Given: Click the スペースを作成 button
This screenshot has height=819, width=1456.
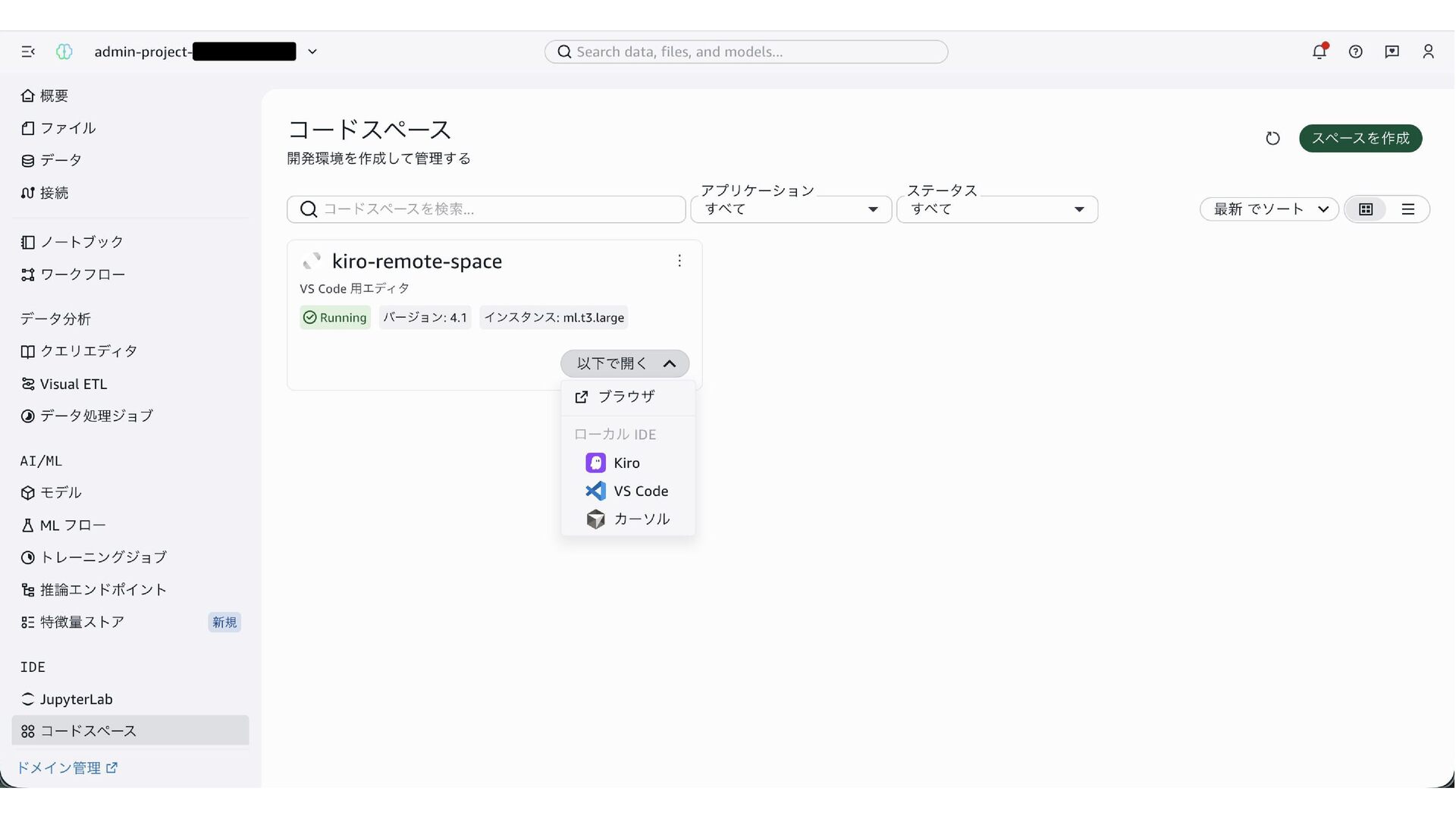Looking at the screenshot, I should [x=1360, y=138].
